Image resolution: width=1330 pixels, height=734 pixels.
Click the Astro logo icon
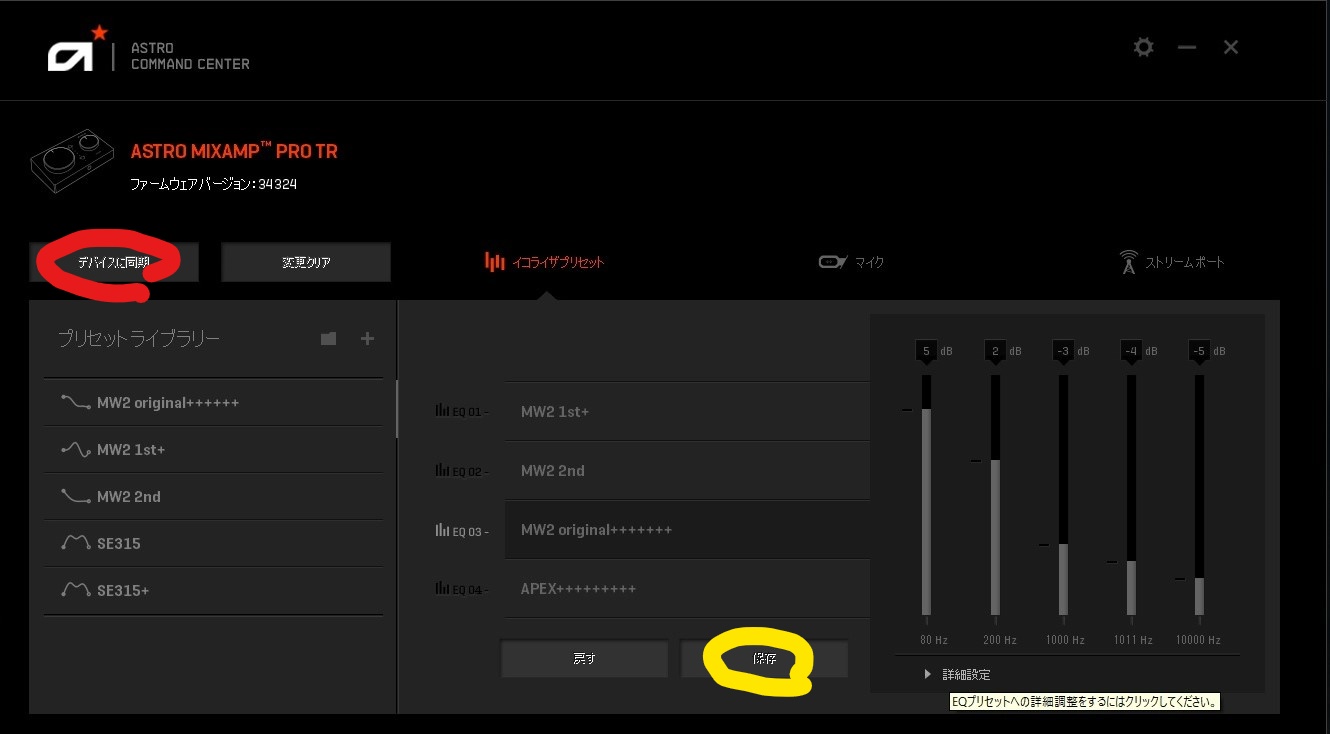coord(71,54)
